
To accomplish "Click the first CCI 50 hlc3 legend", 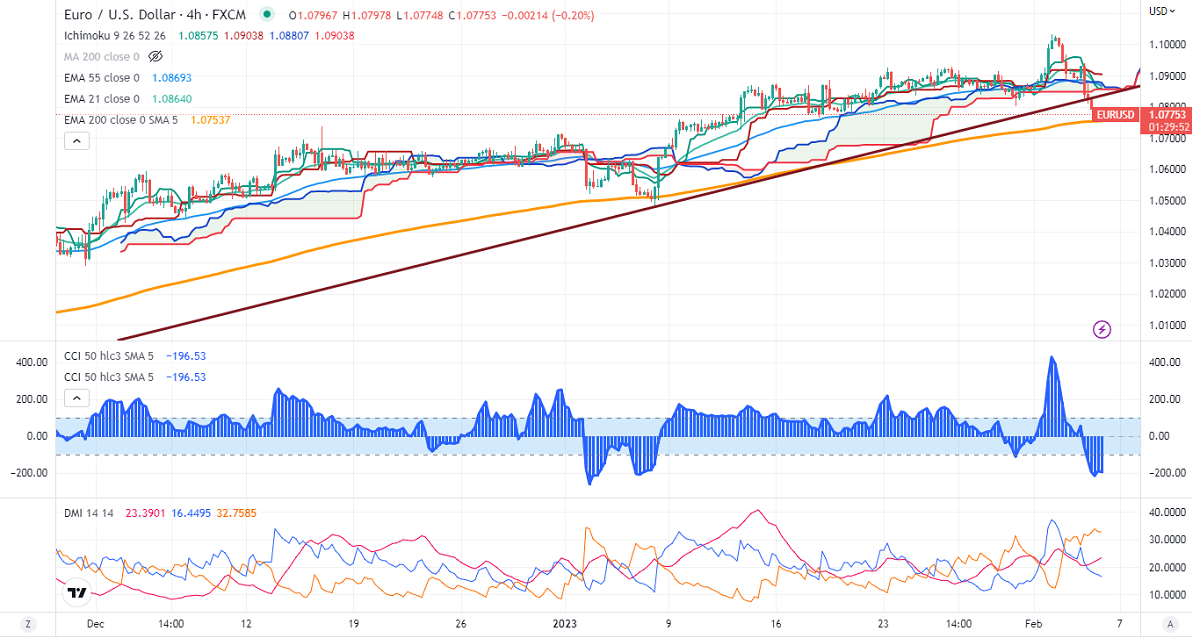I will (x=109, y=356).
